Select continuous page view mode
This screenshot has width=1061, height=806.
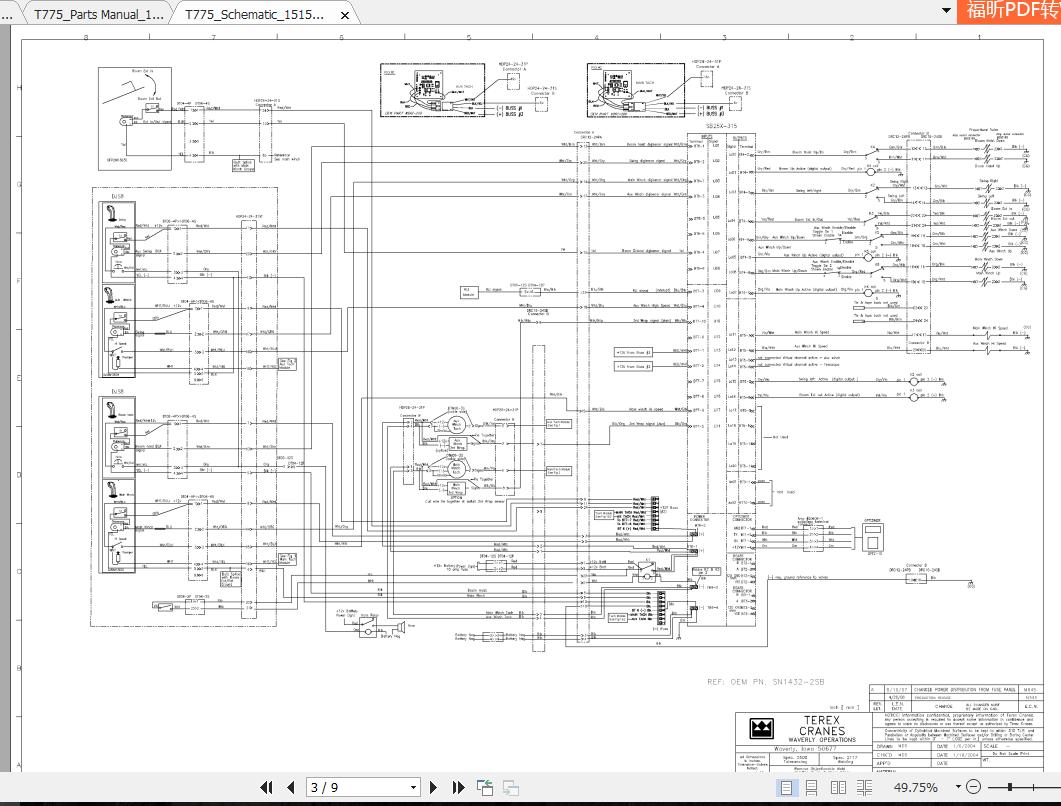811,787
